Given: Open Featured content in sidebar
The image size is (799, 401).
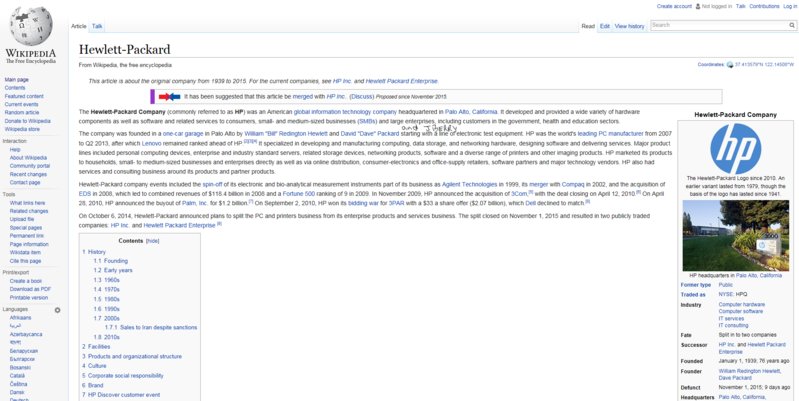Looking at the screenshot, I should 24,96.
